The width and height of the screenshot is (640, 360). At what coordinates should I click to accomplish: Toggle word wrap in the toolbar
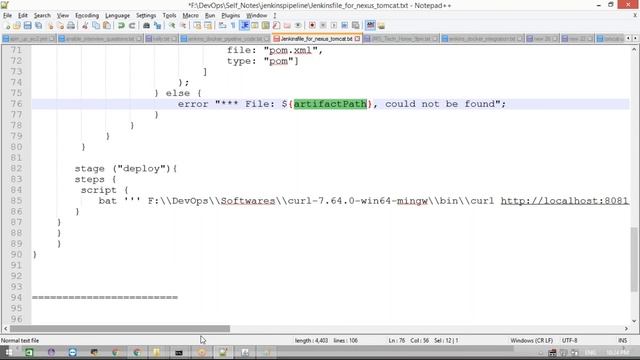pos(222,26)
